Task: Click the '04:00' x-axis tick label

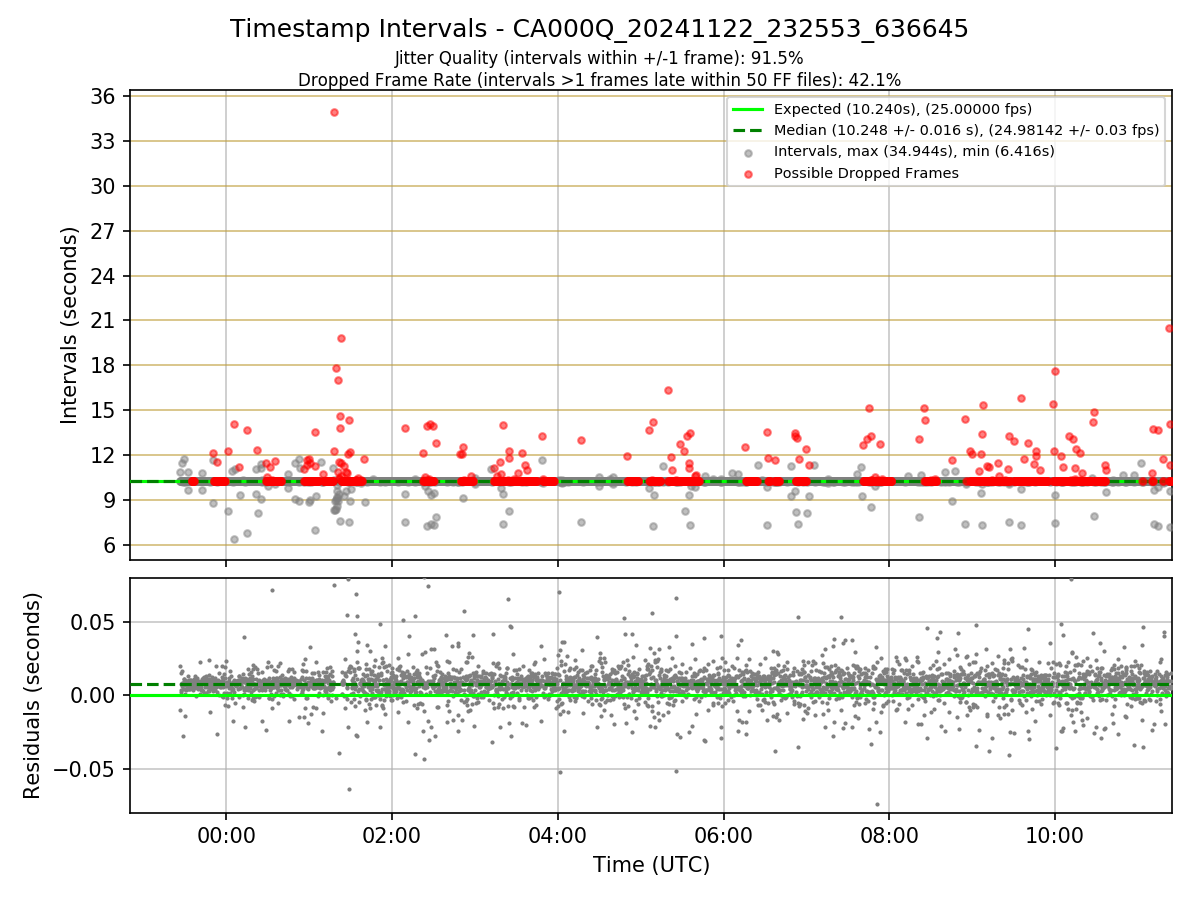Action: [x=558, y=835]
